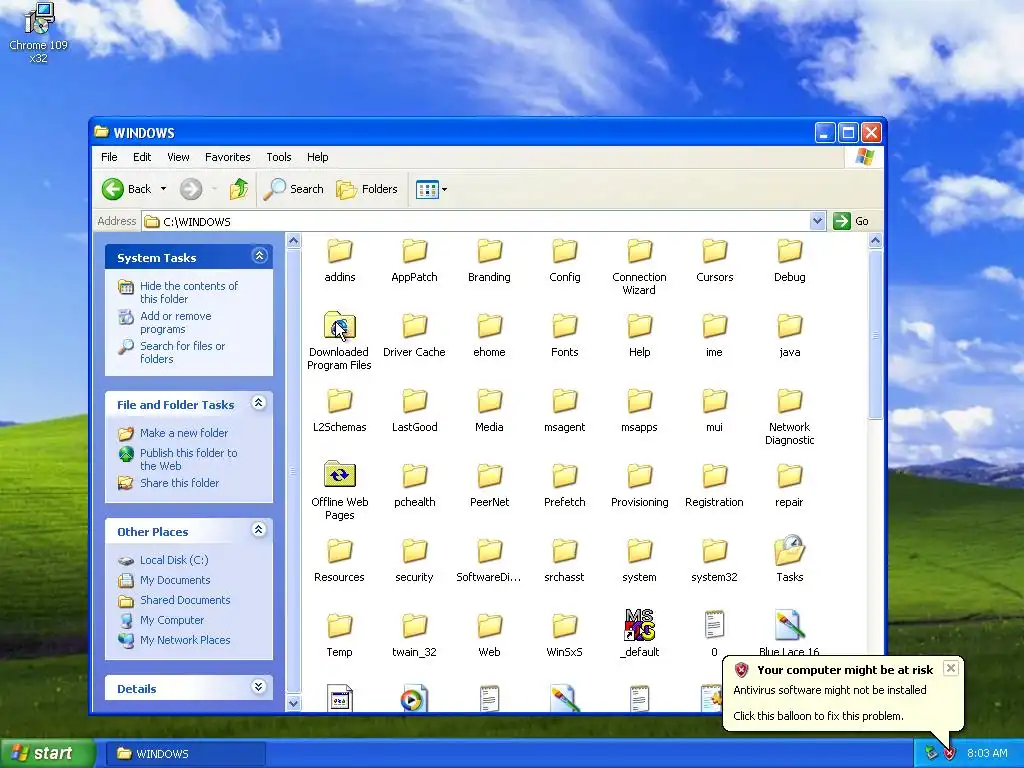Image resolution: width=1024 pixels, height=768 pixels.
Task: Select the Branding folder
Action: [489, 260]
